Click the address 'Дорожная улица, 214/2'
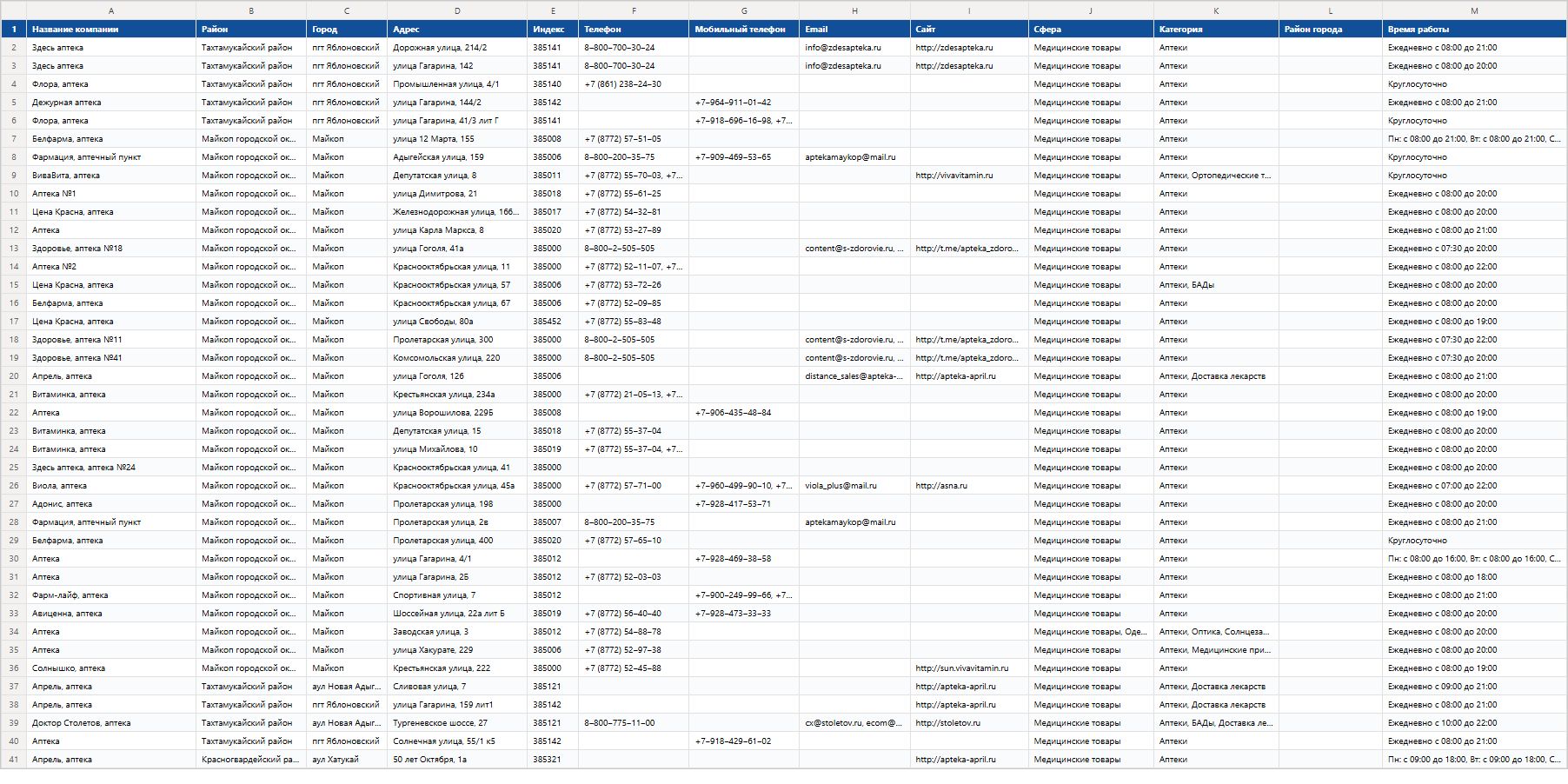The height and width of the screenshot is (784, 1568). click(x=457, y=47)
